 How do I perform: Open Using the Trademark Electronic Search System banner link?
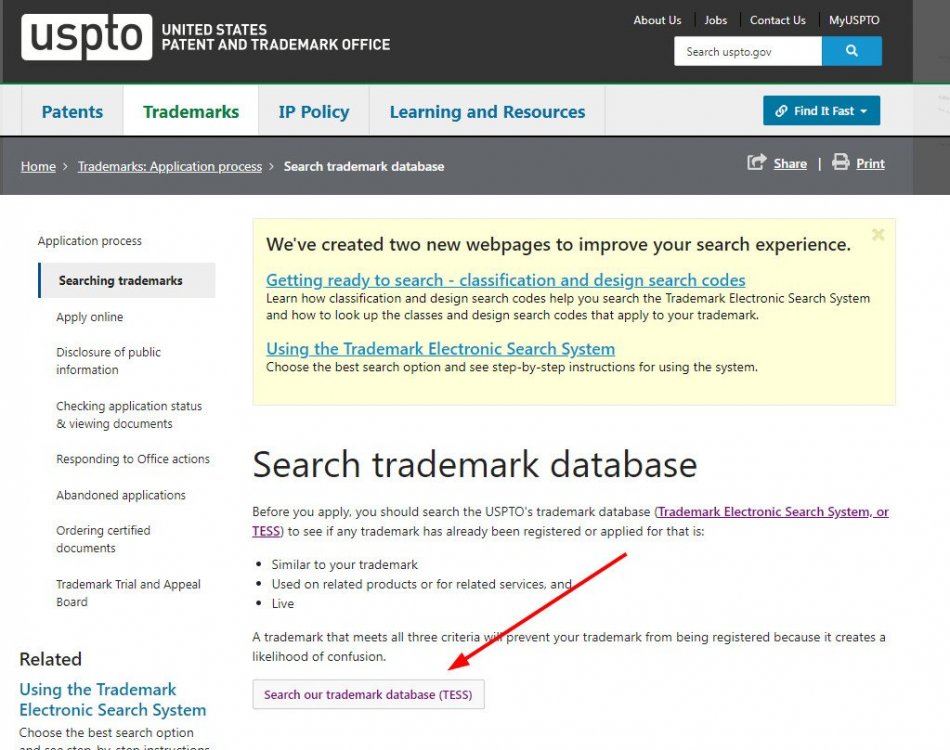pos(440,349)
